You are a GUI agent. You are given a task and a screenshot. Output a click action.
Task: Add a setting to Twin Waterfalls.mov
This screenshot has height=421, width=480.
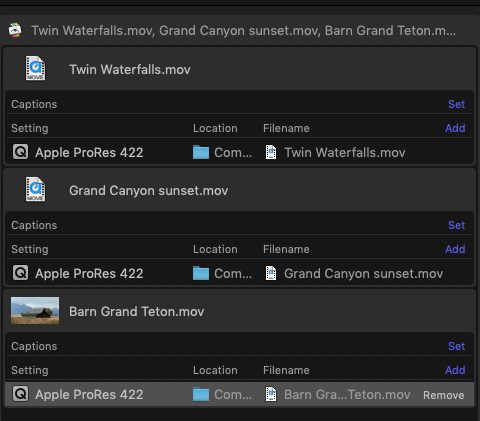455,128
